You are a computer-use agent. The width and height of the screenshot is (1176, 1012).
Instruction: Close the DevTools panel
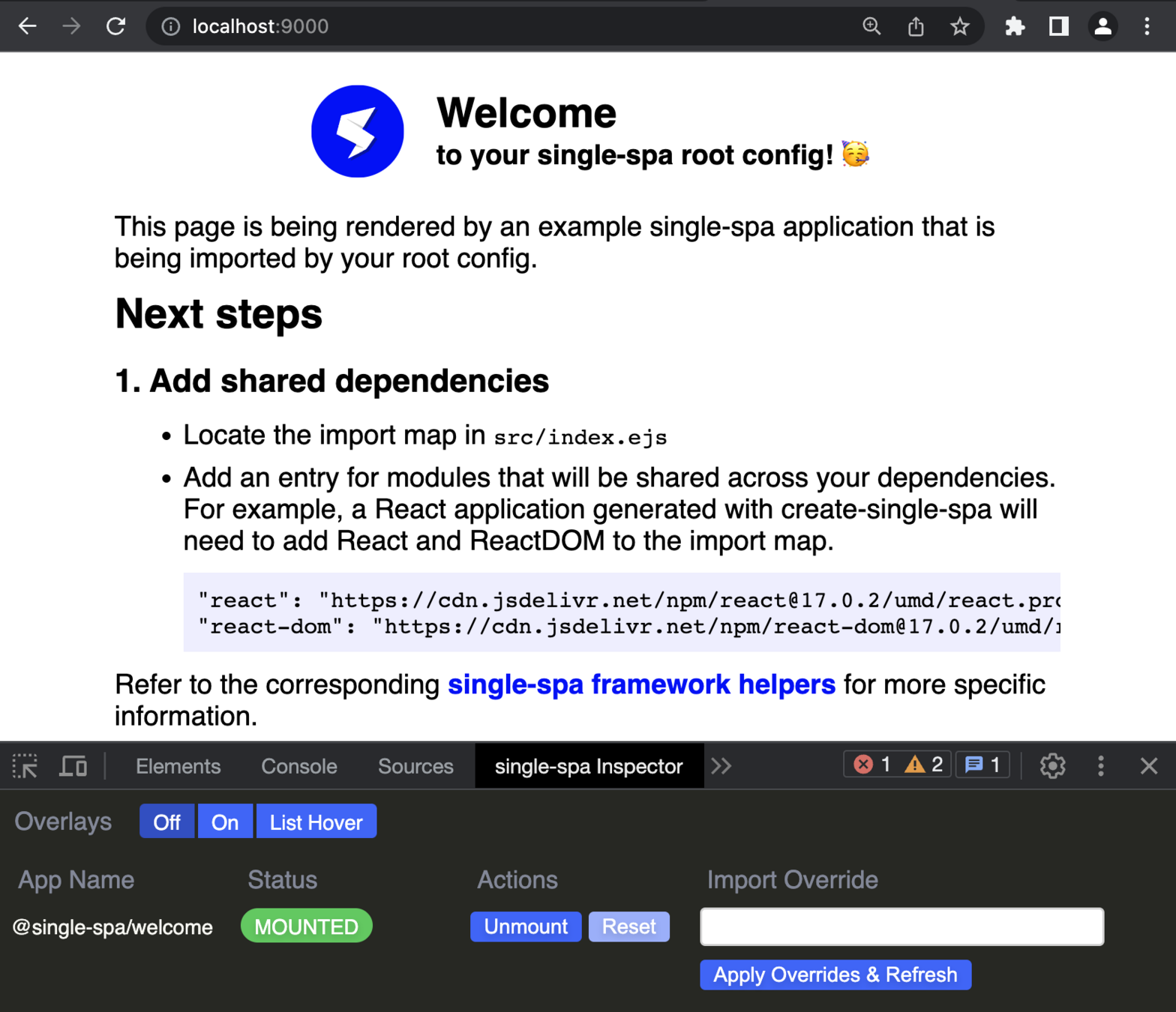click(x=1149, y=765)
